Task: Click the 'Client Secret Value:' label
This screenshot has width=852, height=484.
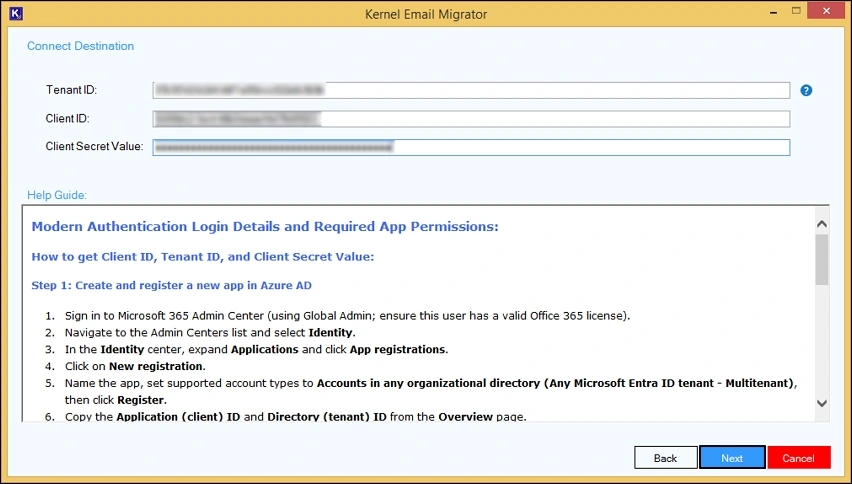Action: [95, 147]
